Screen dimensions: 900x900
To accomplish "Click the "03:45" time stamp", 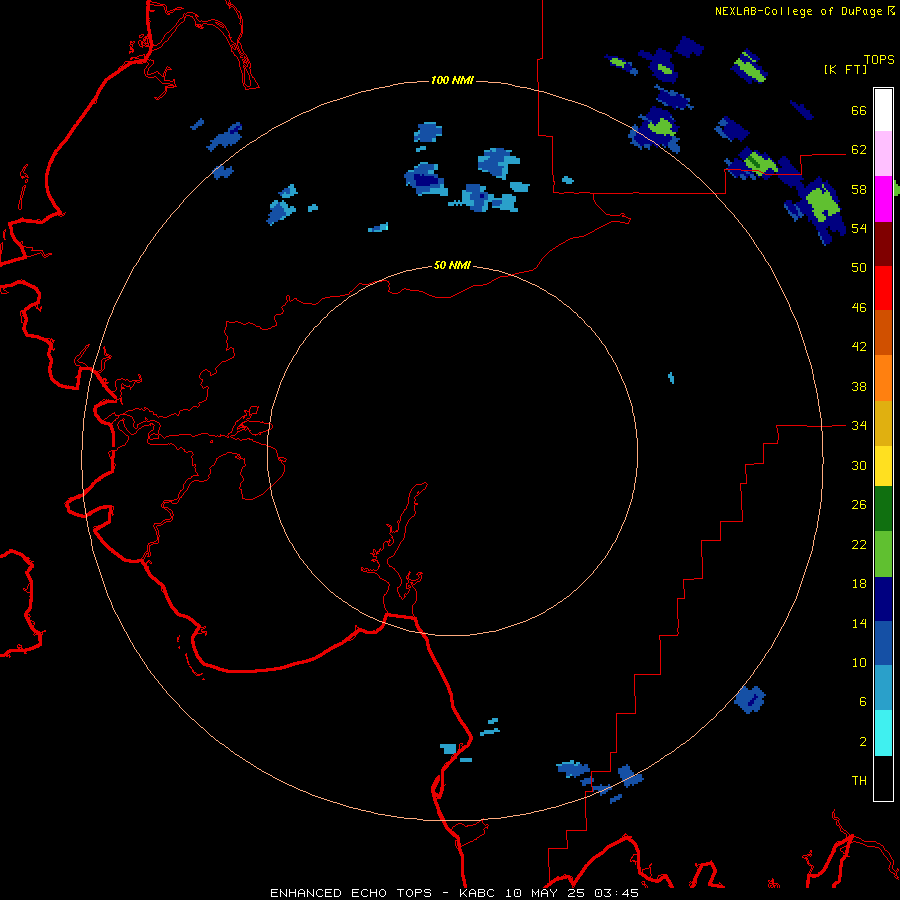I will pyautogui.click(x=616, y=893).
